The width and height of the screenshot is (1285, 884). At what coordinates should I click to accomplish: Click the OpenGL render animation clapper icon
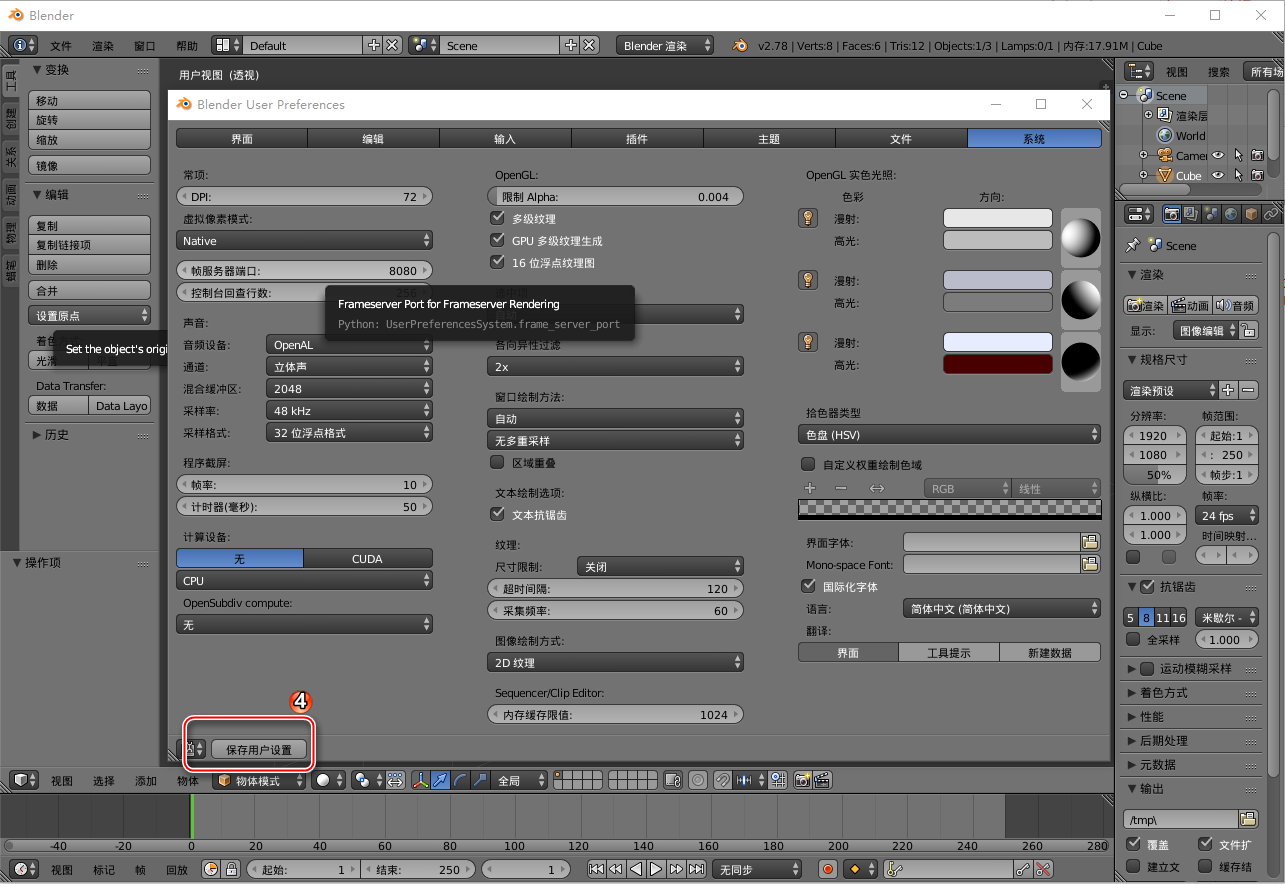pos(822,780)
